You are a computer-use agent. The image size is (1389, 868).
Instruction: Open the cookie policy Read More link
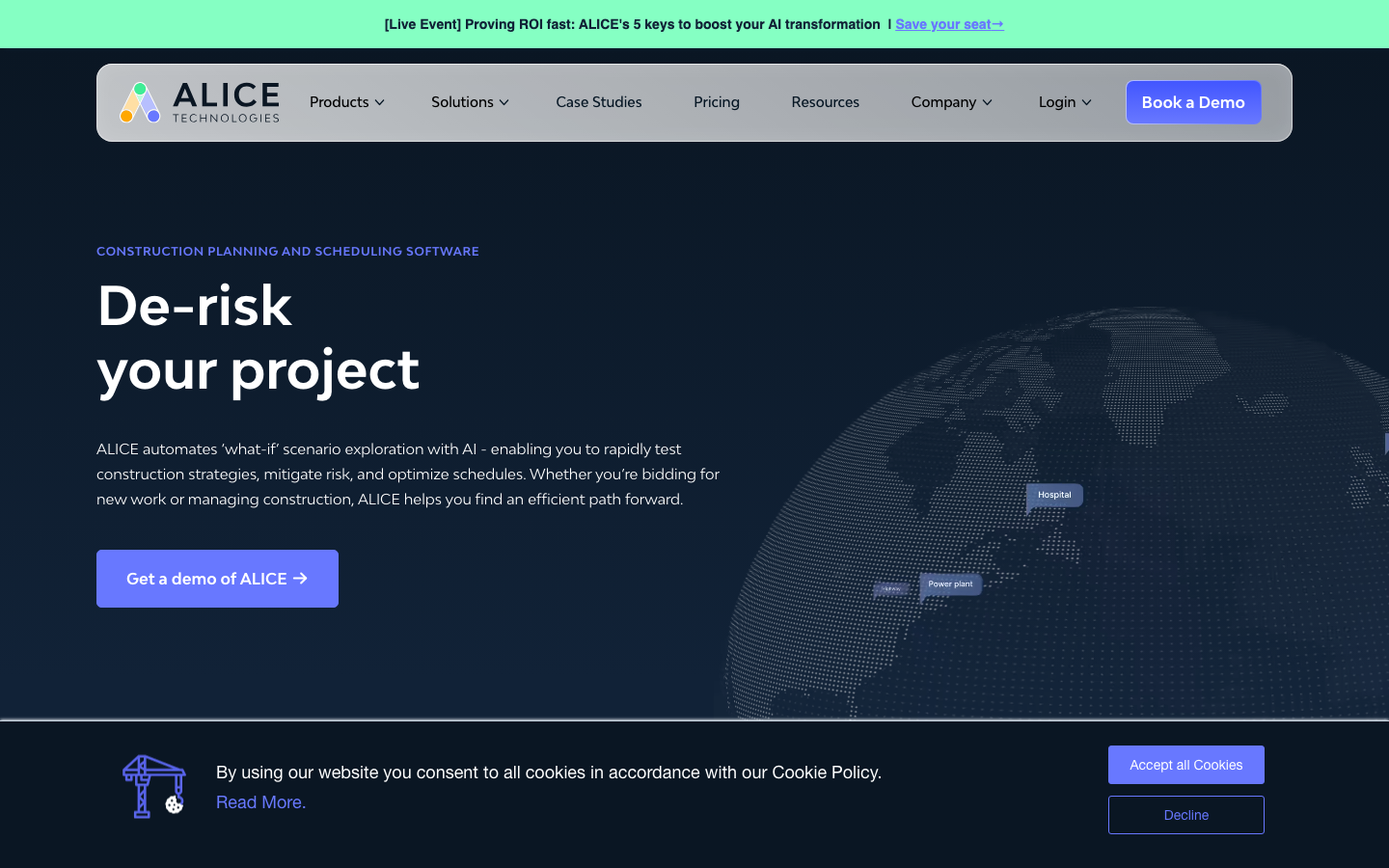(260, 802)
